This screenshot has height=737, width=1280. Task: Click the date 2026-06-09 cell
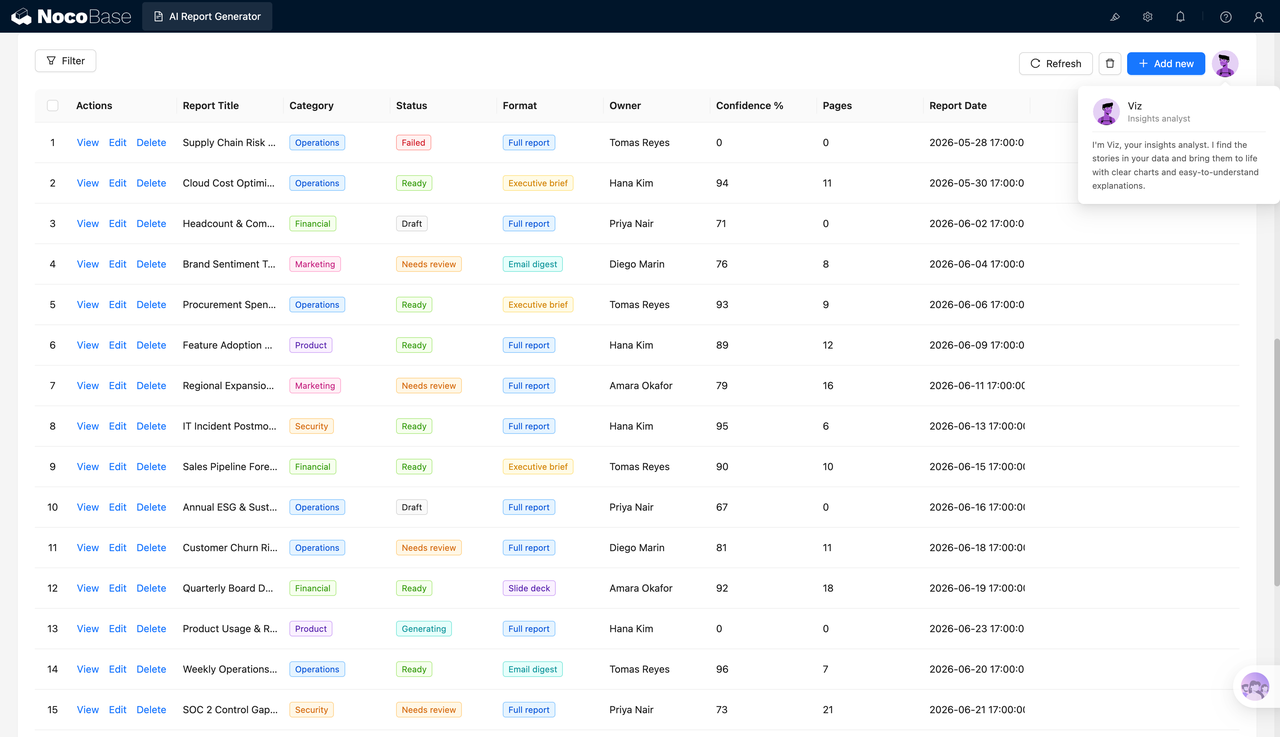[x=976, y=345]
